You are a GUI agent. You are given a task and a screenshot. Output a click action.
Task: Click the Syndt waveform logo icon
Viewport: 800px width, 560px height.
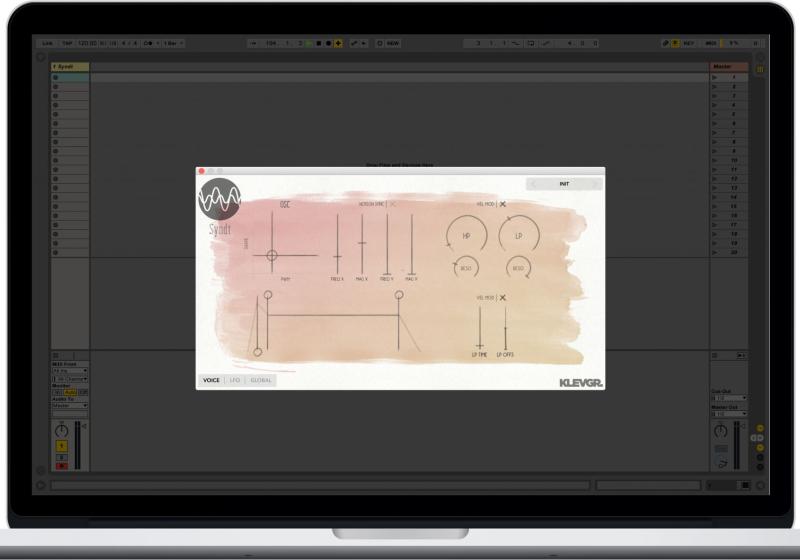coord(219,199)
